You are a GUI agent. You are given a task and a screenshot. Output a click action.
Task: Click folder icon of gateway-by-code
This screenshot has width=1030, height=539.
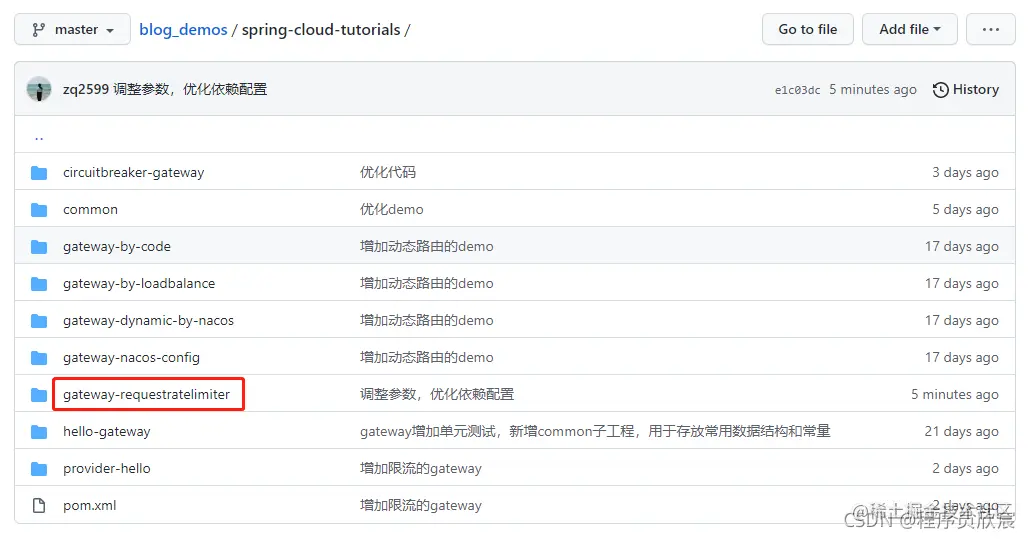[39, 247]
